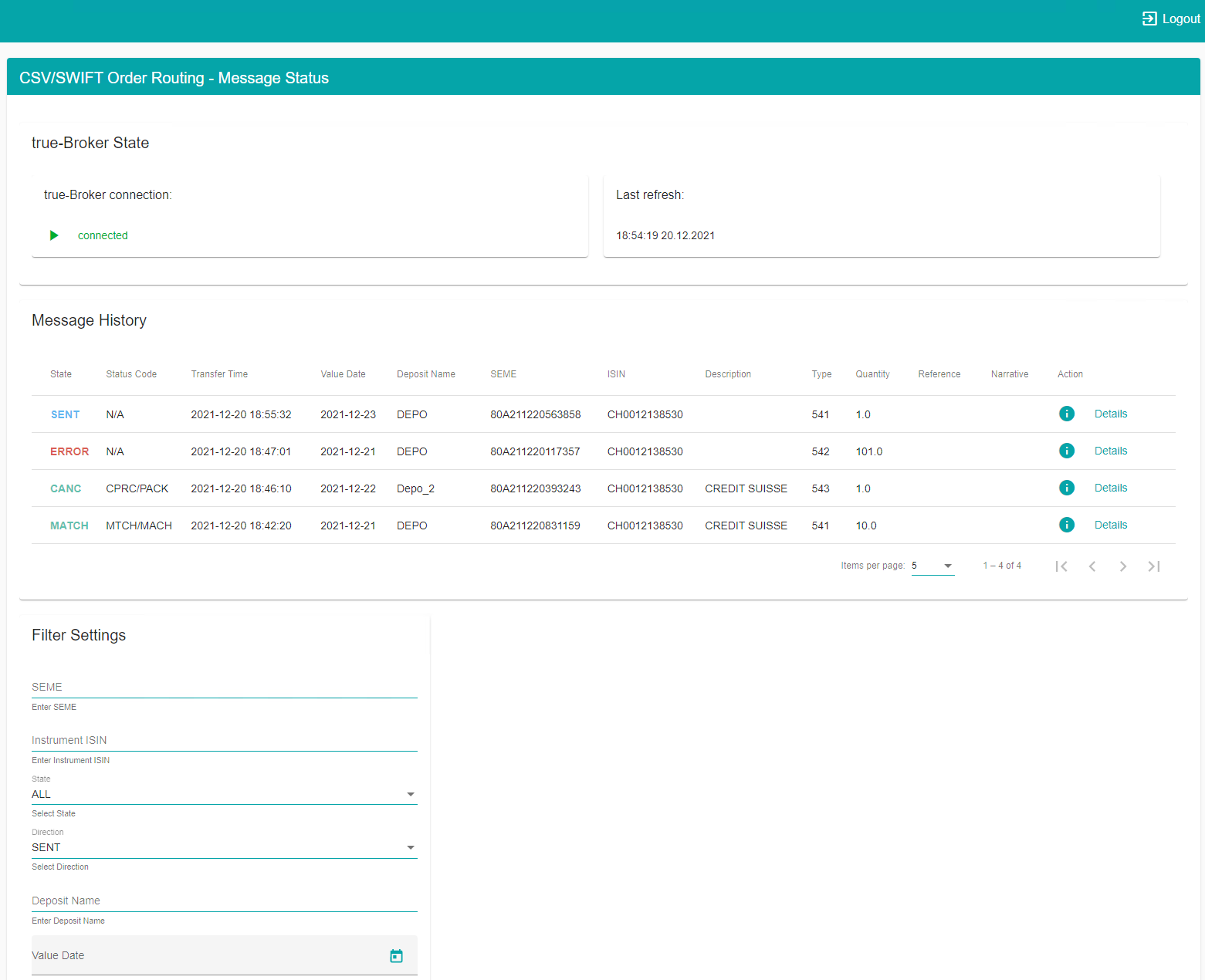Image resolution: width=1205 pixels, height=980 pixels.
Task: Click the Deposit Name column header
Action: (x=426, y=374)
